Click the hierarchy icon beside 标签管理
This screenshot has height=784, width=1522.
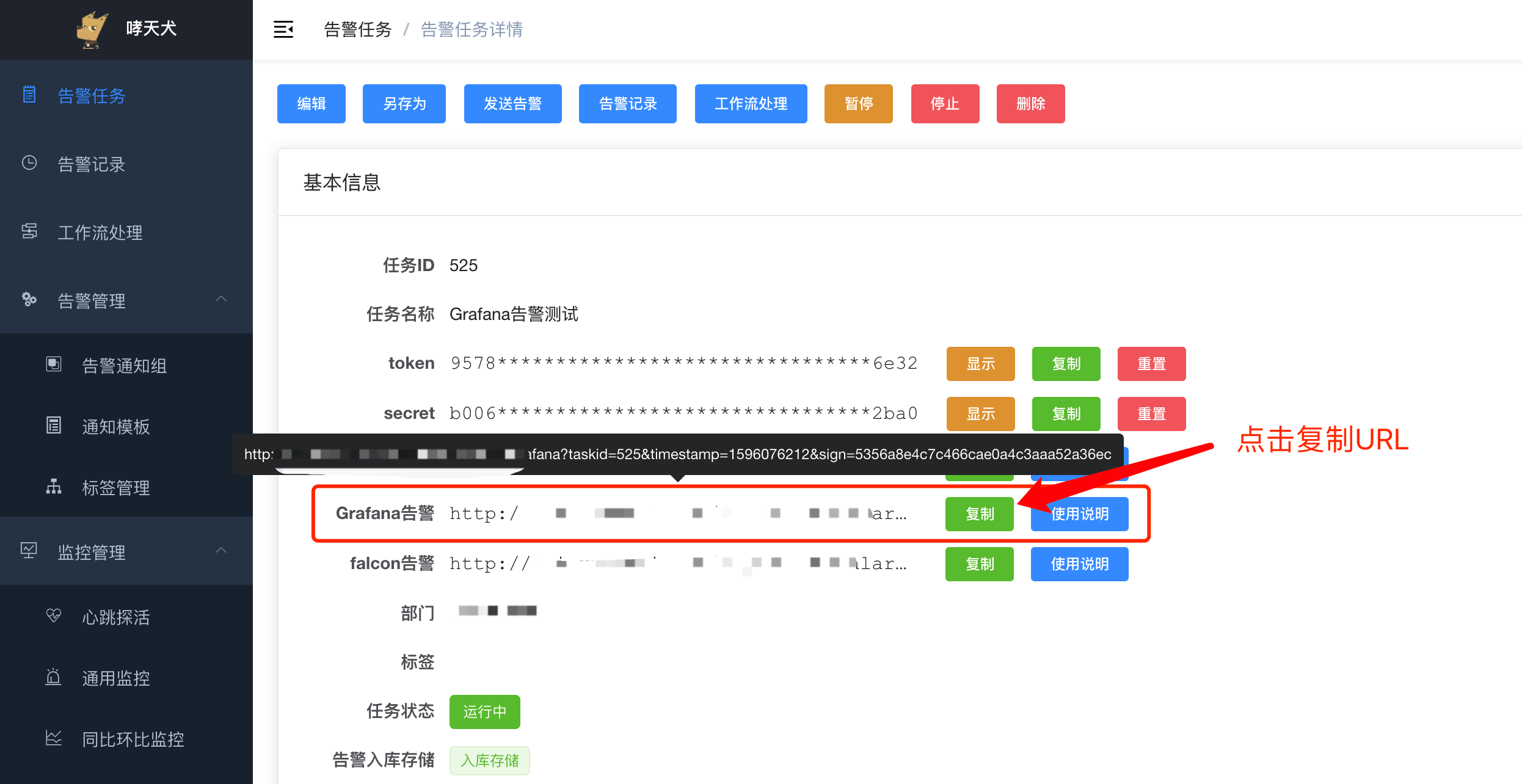tap(54, 487)
